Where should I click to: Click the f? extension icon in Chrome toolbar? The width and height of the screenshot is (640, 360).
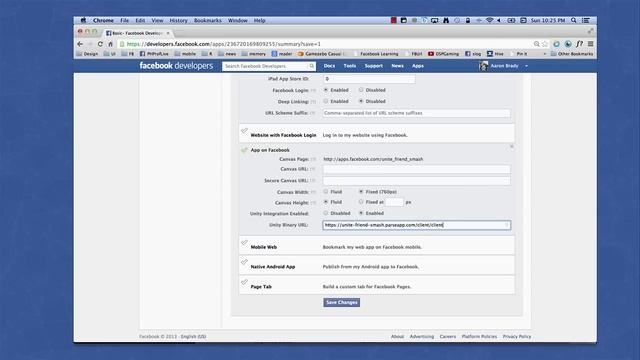tap(579, 44)
